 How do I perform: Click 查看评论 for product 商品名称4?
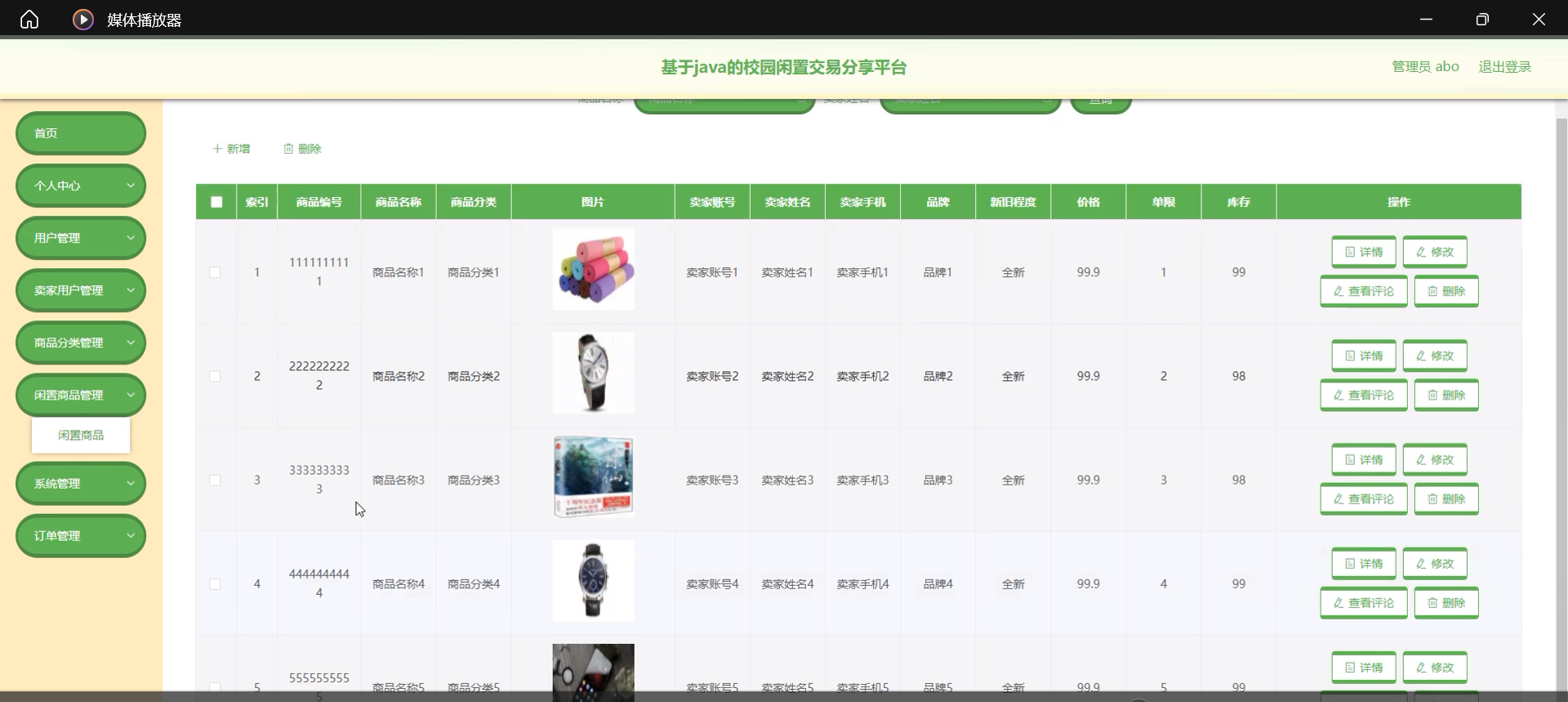click(x=1364, y=602)
